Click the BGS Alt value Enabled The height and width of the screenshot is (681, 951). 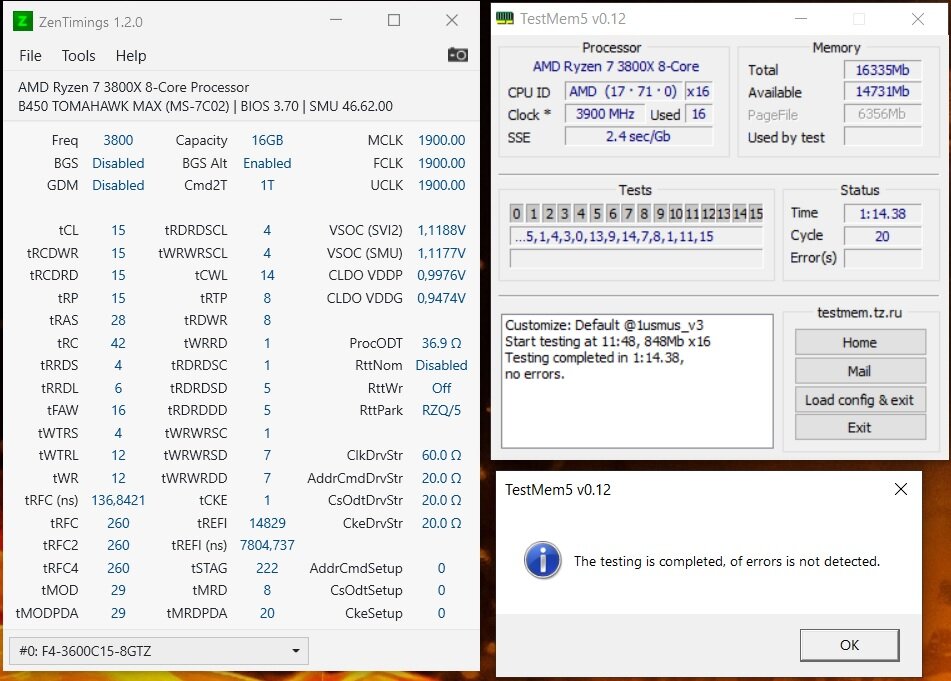pyautogui.click(x=267, y=163)
